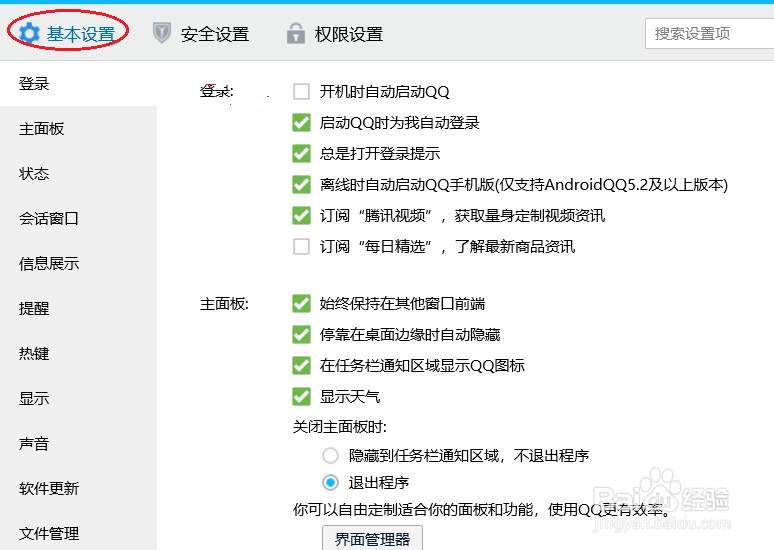This screenshot has width=774, height=550.
Task: Focus the 搜索设置项 search field
Action: 709,34
